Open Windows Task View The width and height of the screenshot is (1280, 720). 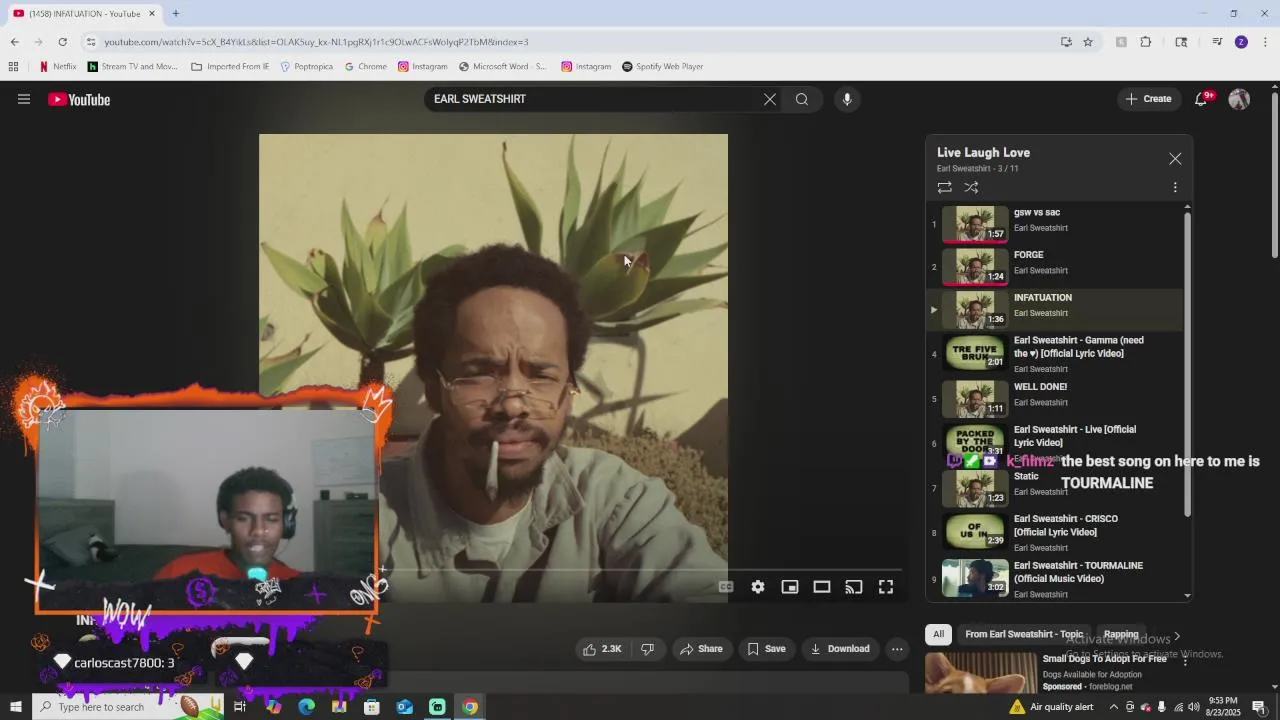pos(240,707)
